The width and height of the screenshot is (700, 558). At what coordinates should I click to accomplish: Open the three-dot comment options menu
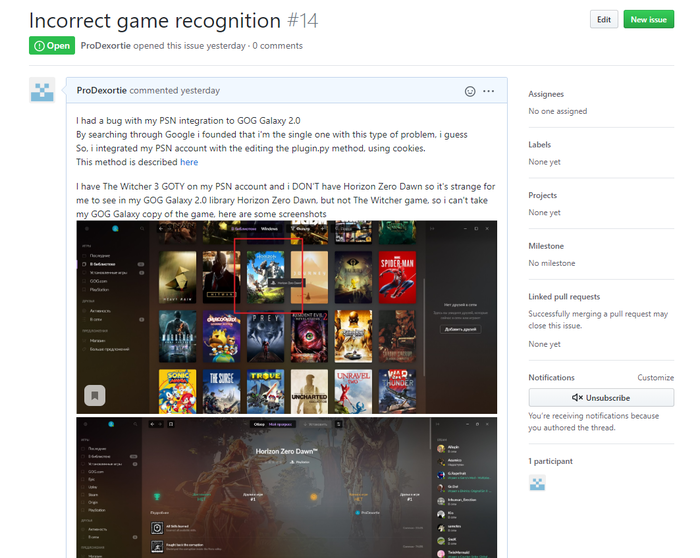pyautogui.click(x=489, y=91)
